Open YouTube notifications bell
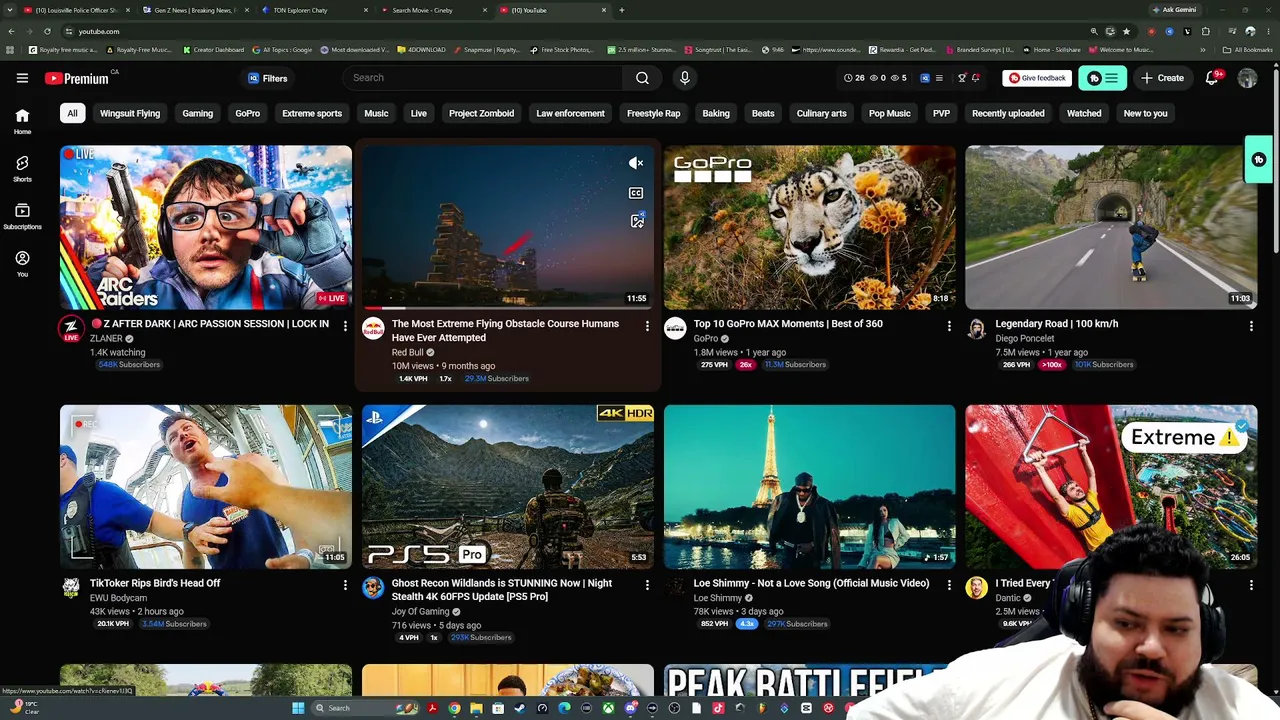 pyautogui.click(x=1211, y=78)
